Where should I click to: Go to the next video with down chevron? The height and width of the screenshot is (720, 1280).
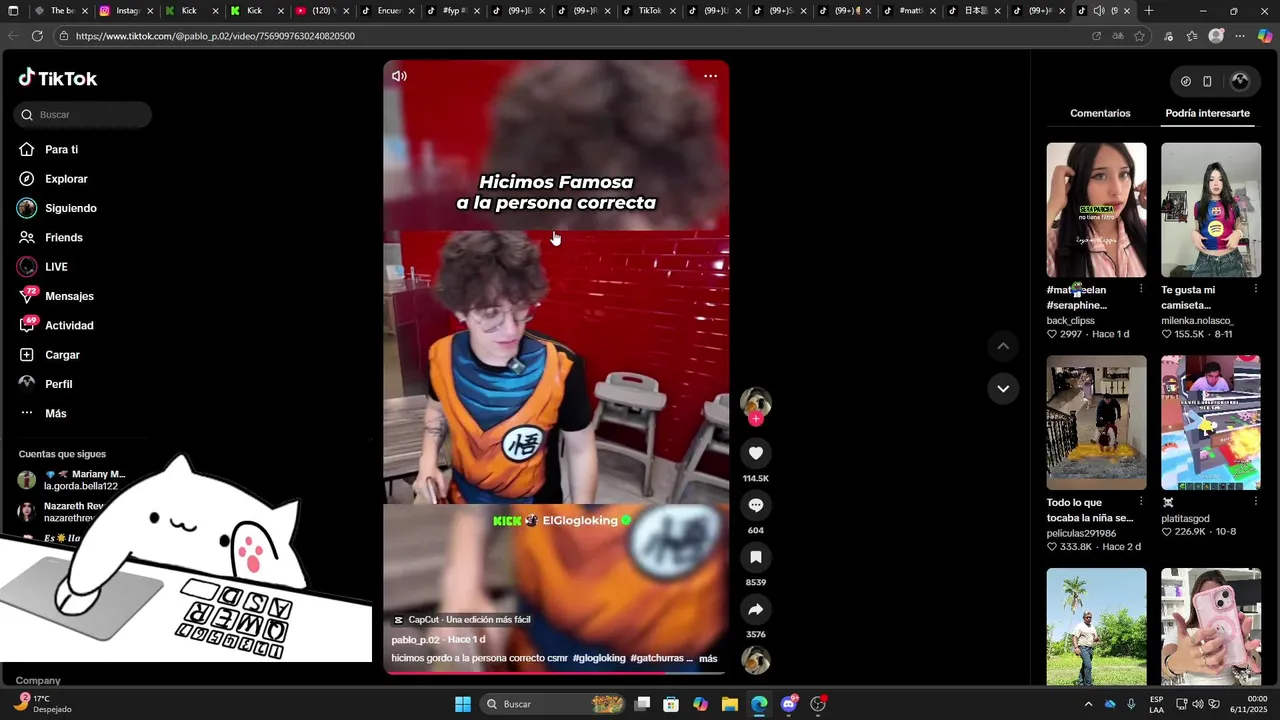1003,388
